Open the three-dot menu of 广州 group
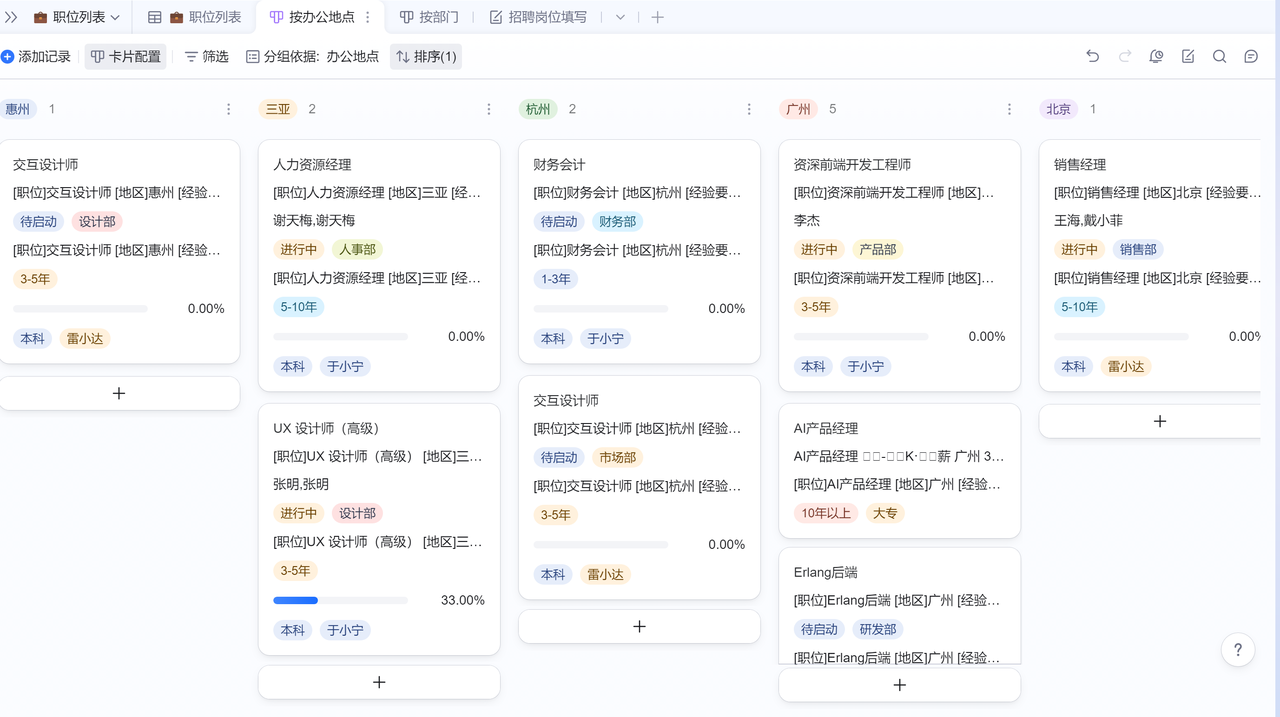The height and width of the screenshot is (717, 1280). [x=1009, y=109]
